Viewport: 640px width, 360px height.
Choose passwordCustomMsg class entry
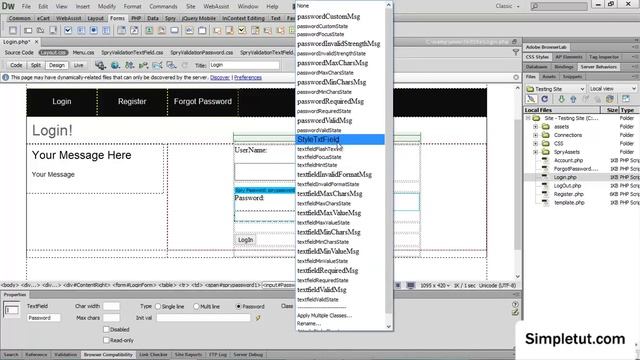click(x=329, y=16)
